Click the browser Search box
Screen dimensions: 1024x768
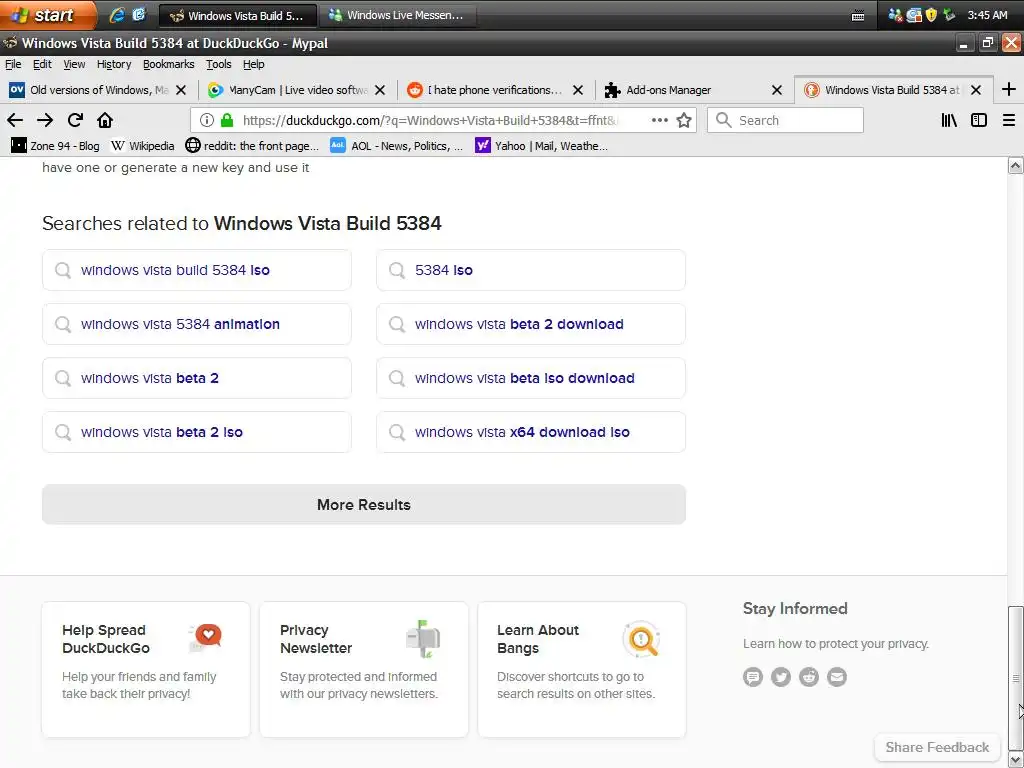(785, 120)
